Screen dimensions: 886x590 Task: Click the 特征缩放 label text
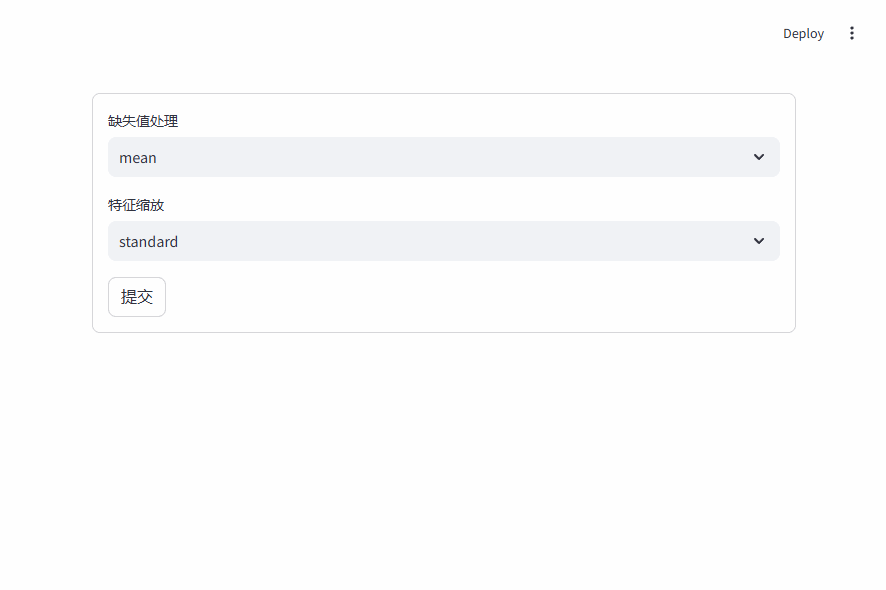coord(134,204)
